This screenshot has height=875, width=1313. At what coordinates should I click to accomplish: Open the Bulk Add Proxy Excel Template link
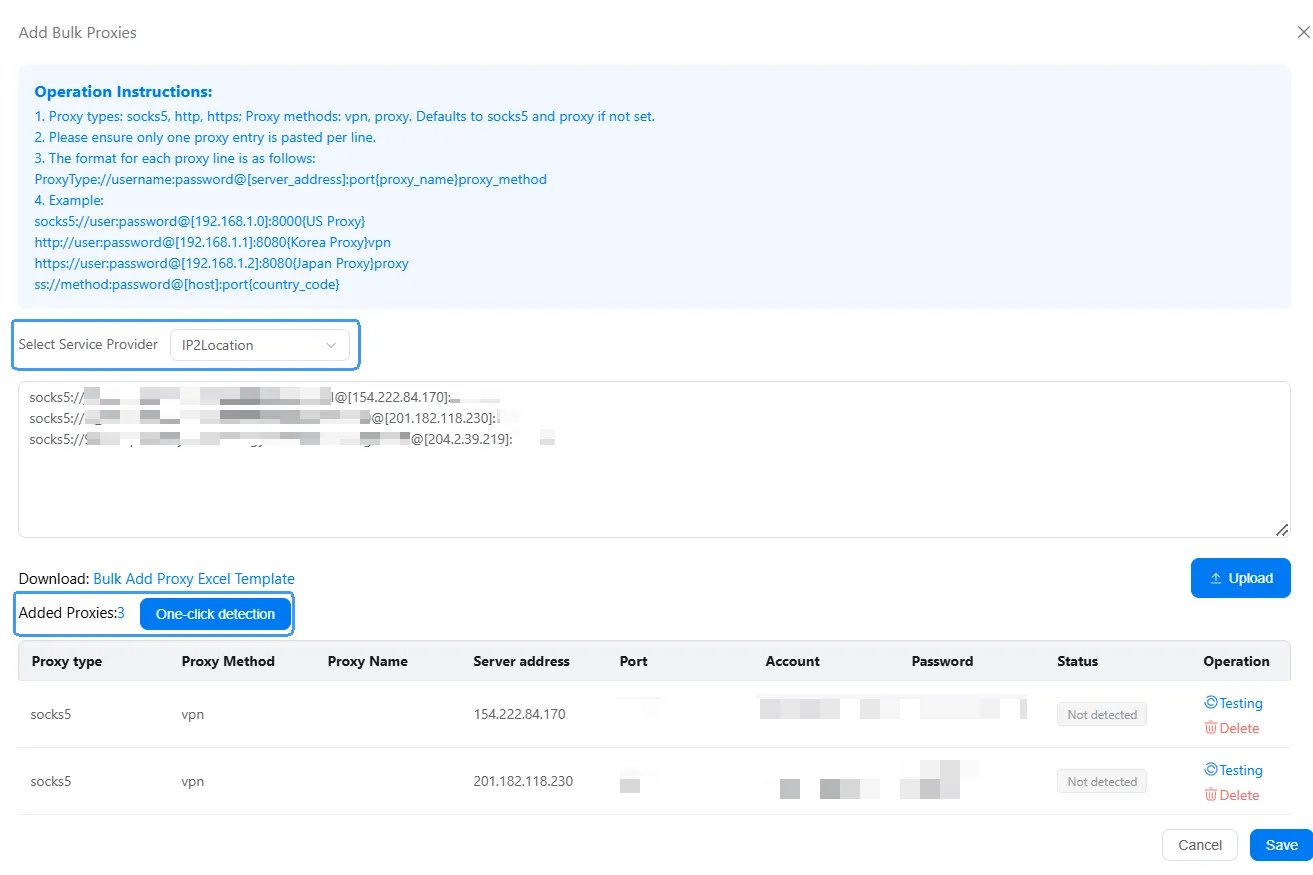(194, 579)
